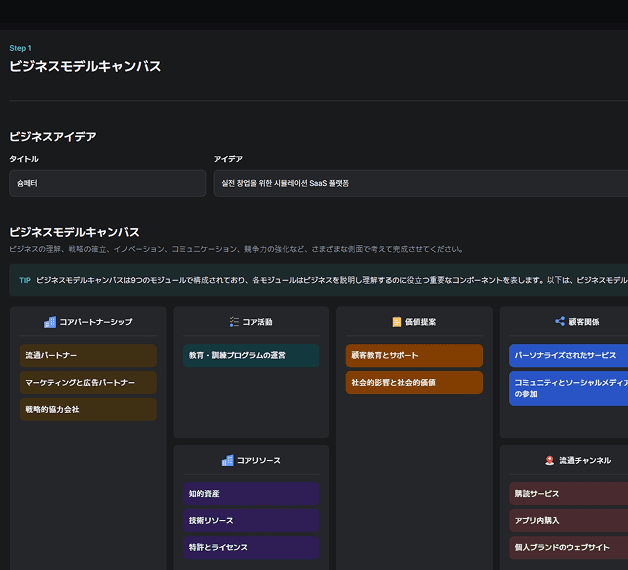Select the 技術リソース card
628x570 pixels.
tap(251, 520)
